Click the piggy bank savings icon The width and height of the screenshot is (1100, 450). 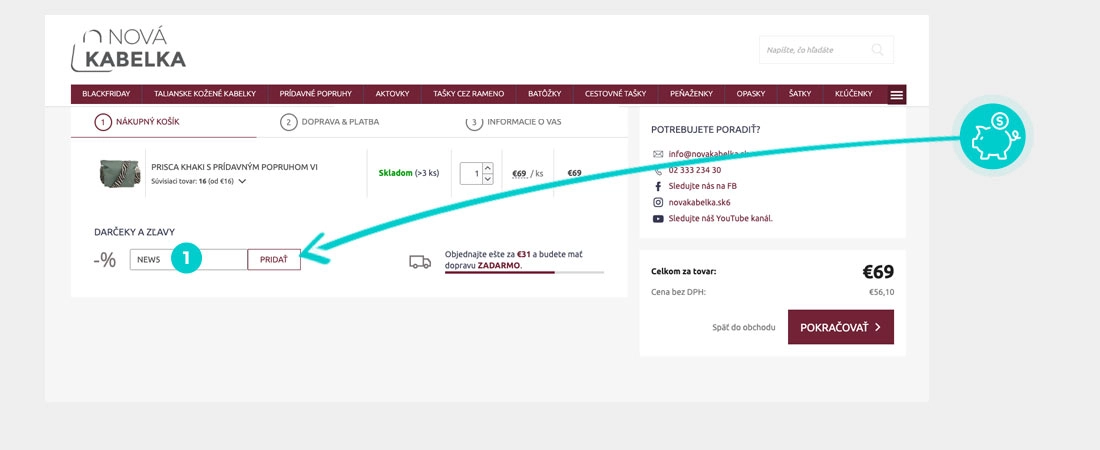pyautogui.click(x=992, y=137)
